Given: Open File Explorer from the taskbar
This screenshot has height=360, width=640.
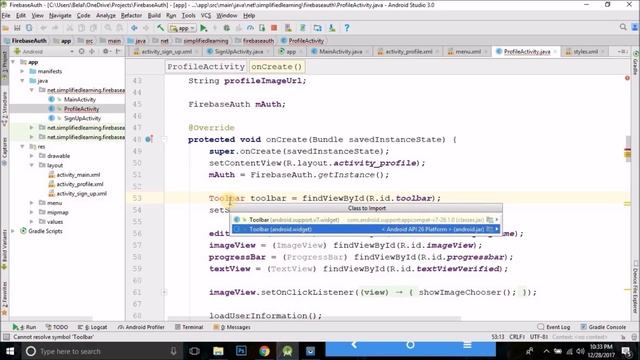Looking at the screenshot, I should 218,351.
